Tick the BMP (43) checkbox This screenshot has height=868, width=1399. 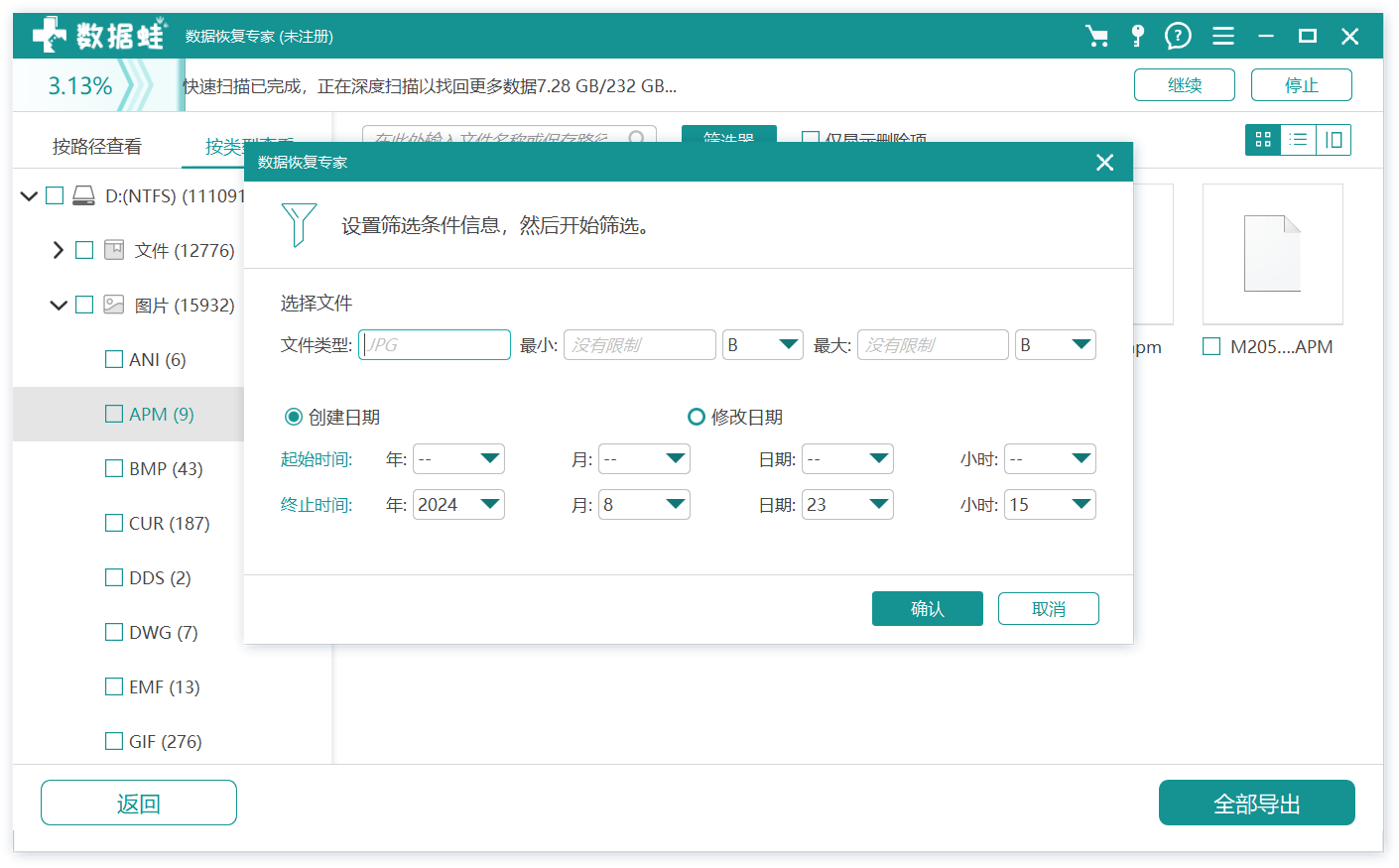click(114, 468)
